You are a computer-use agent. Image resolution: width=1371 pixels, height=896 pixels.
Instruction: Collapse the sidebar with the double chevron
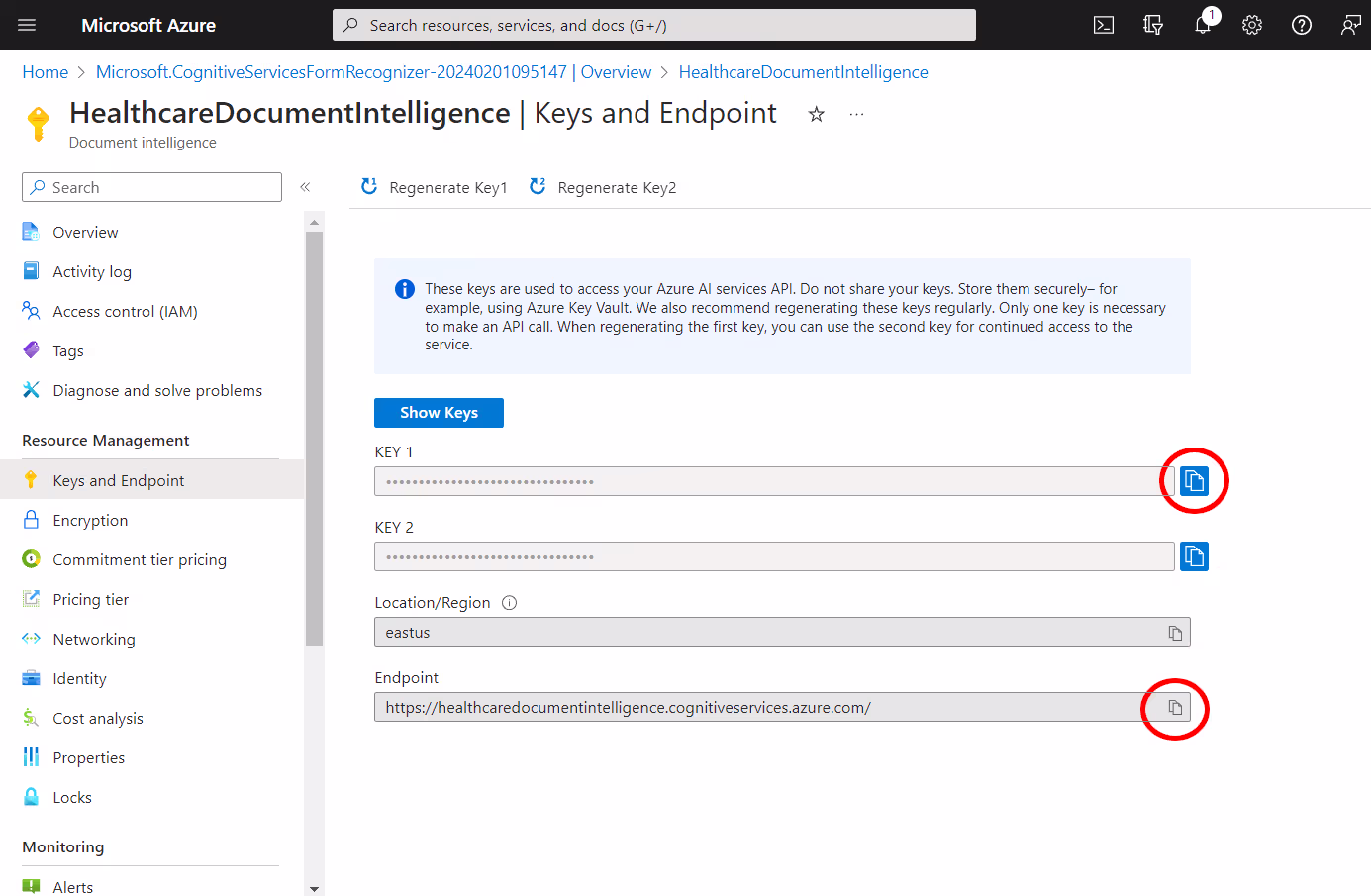305,187
